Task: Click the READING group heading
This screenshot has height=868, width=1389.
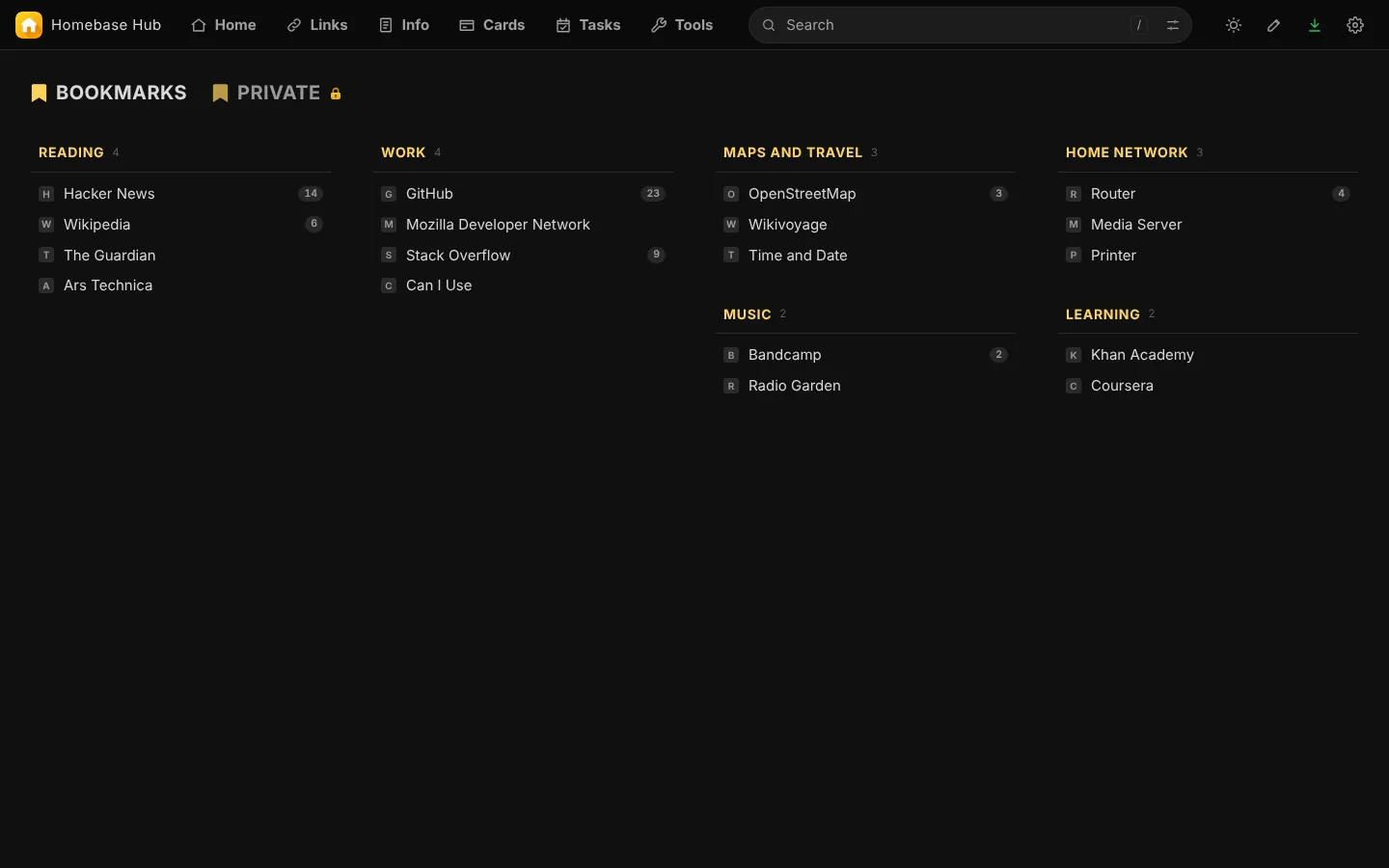Action: pos(71,152)
